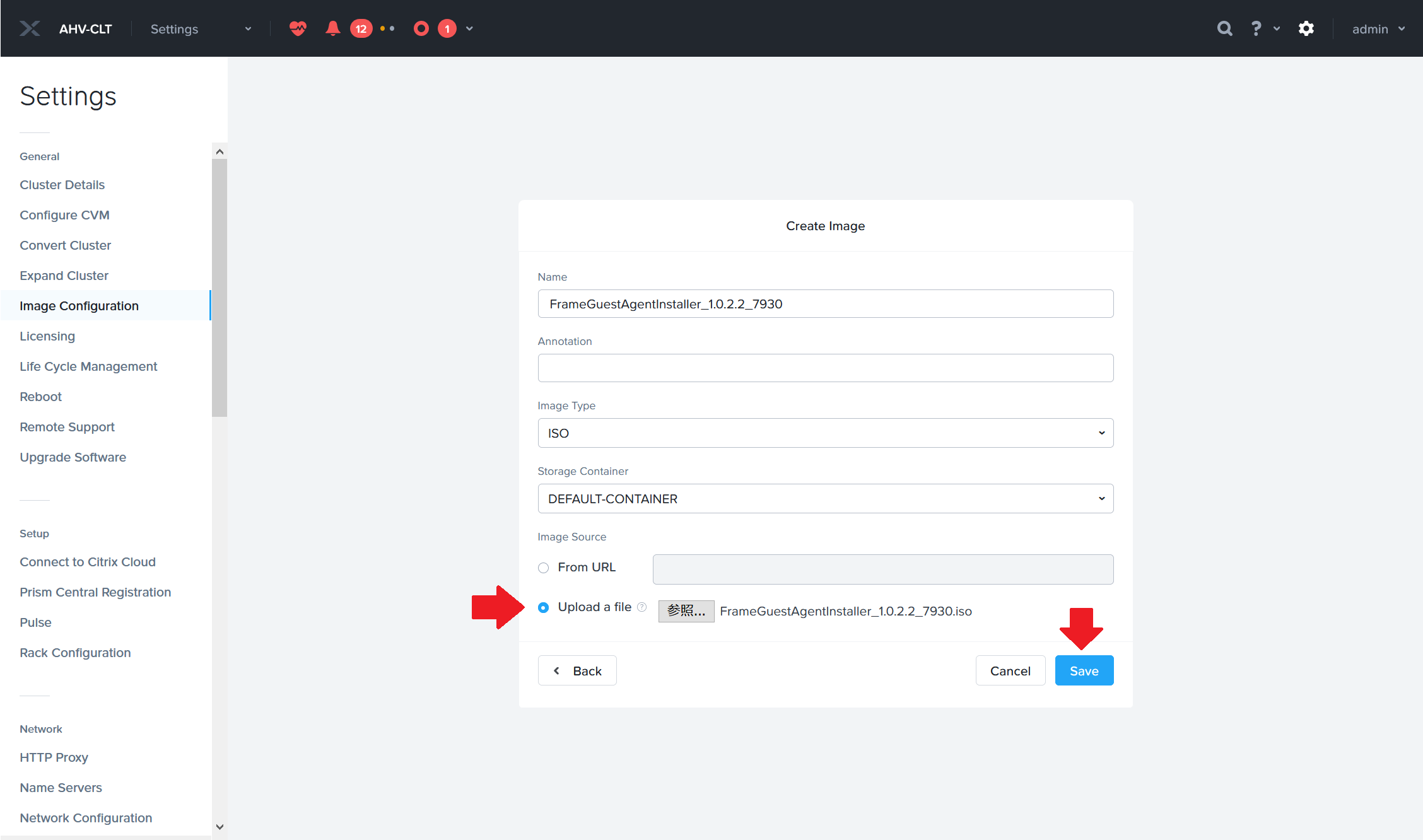Click the selected file name FrameGuestAgentInstaller_1.0.2.2_7930.iso

point(846,611)
